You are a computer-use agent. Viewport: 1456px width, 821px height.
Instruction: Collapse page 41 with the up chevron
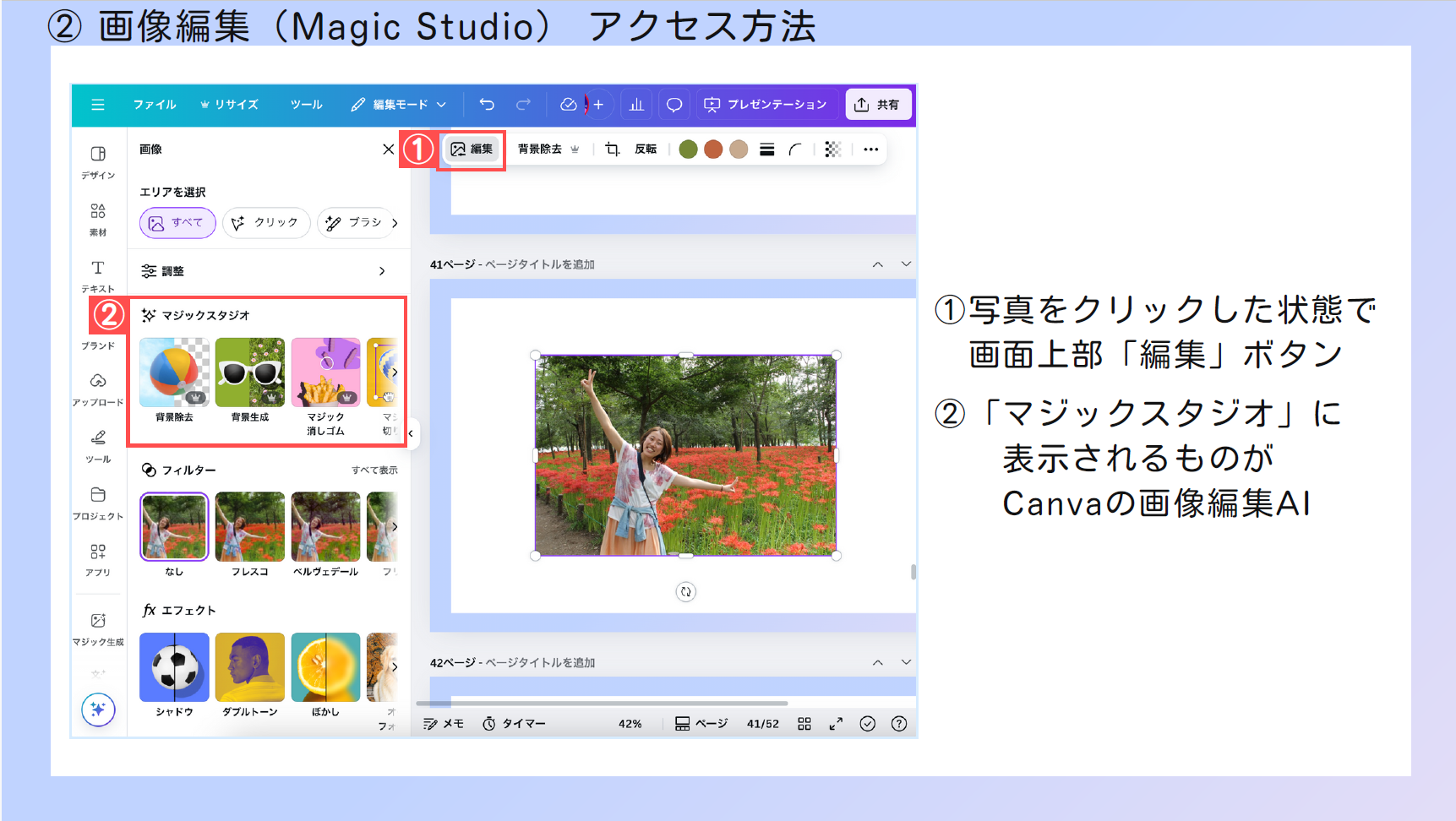click(878, 264)
